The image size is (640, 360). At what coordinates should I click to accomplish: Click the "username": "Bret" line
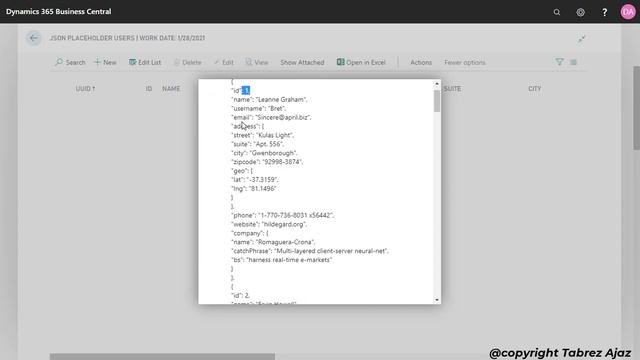tap(259, 109)
